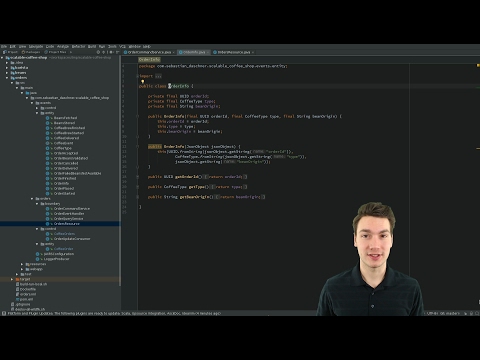Expand the beans module tree node
The image size is (480, 360).
click(x=7, y=73)
